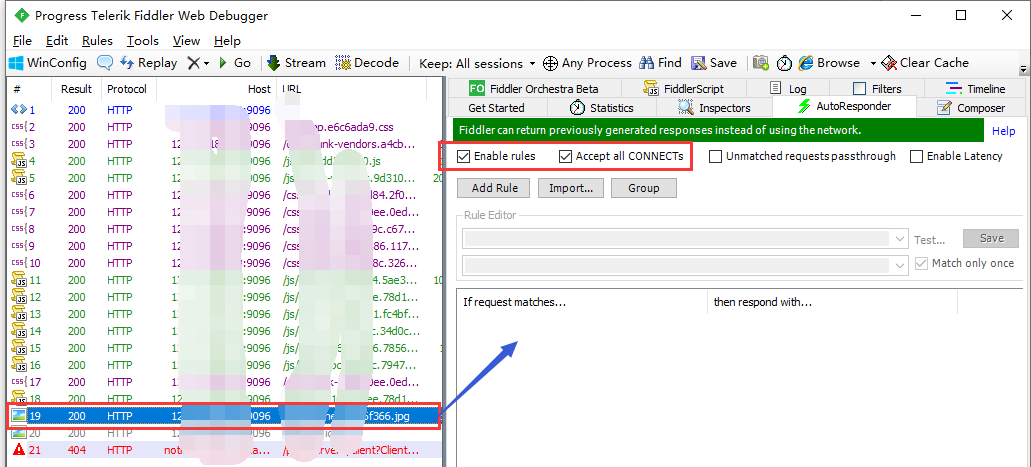
Task: Expand the request match rule combo box
Action: coord(900,239)
